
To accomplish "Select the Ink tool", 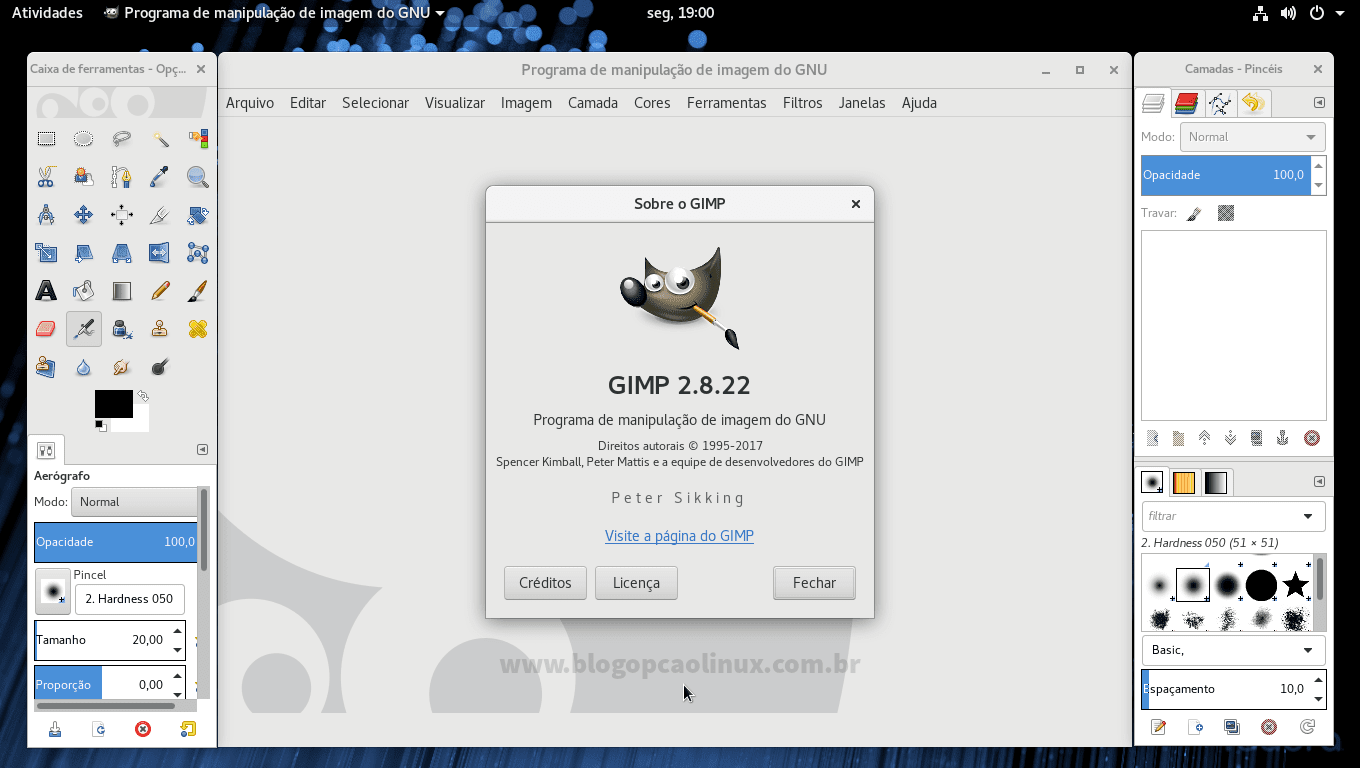I will click(122, 329).
